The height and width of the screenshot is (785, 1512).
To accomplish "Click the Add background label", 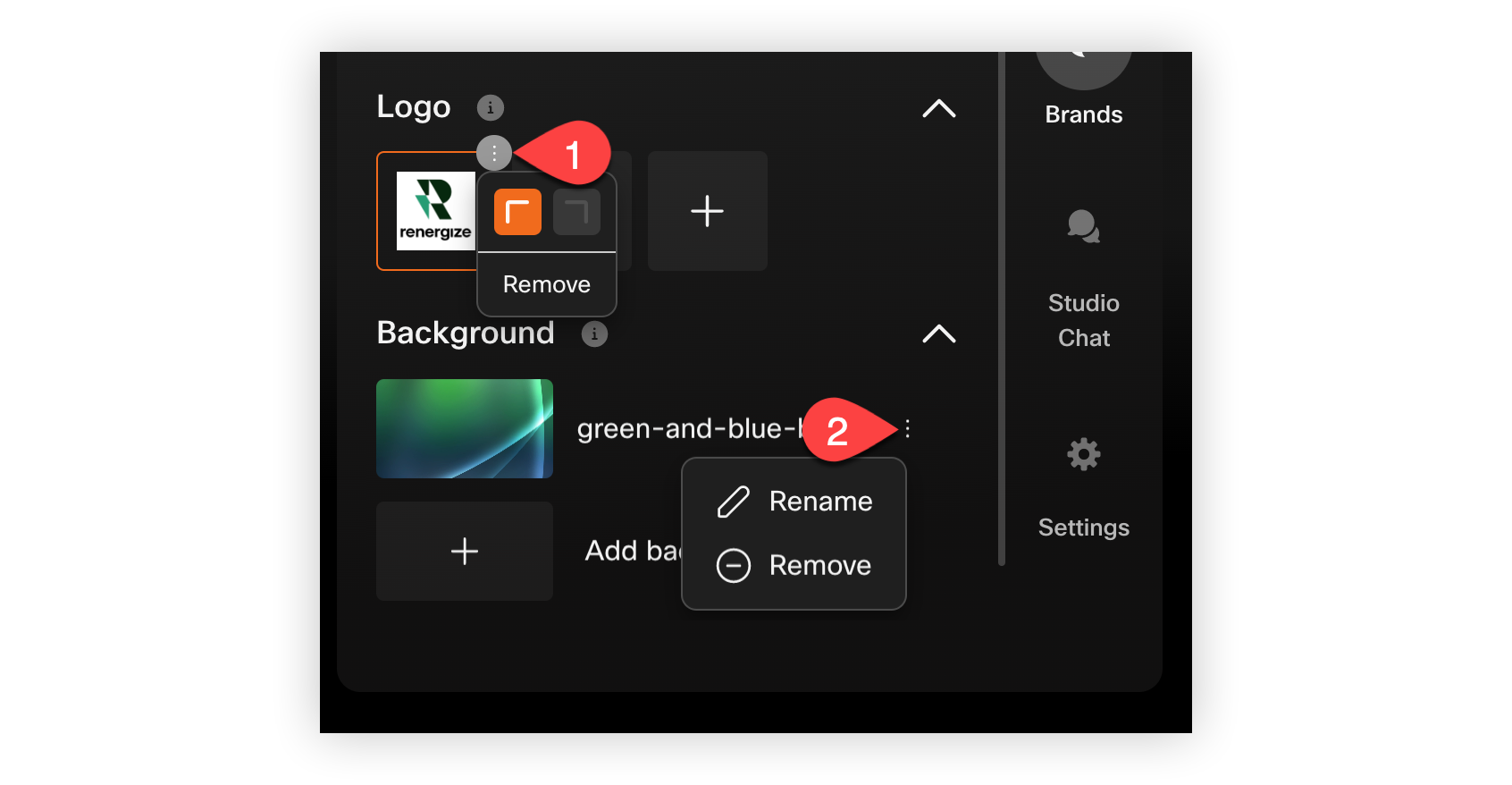I will pos(633,551).
